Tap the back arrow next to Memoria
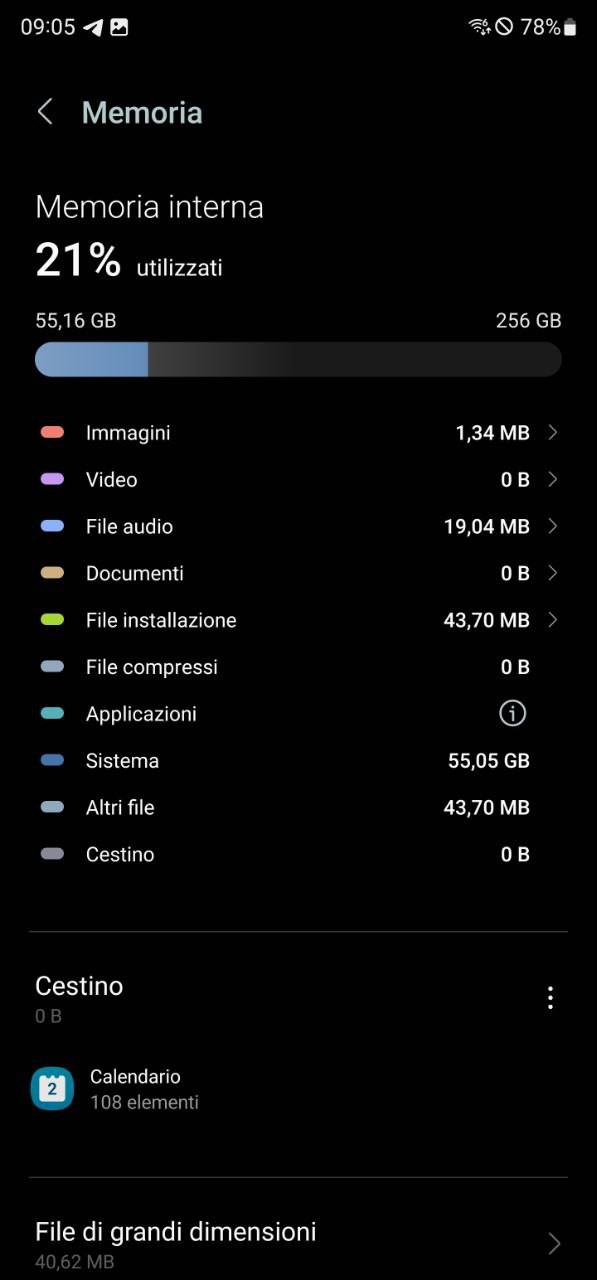Image resolution: width=597 pixels, height=1280 pixels. coord(45,112)
